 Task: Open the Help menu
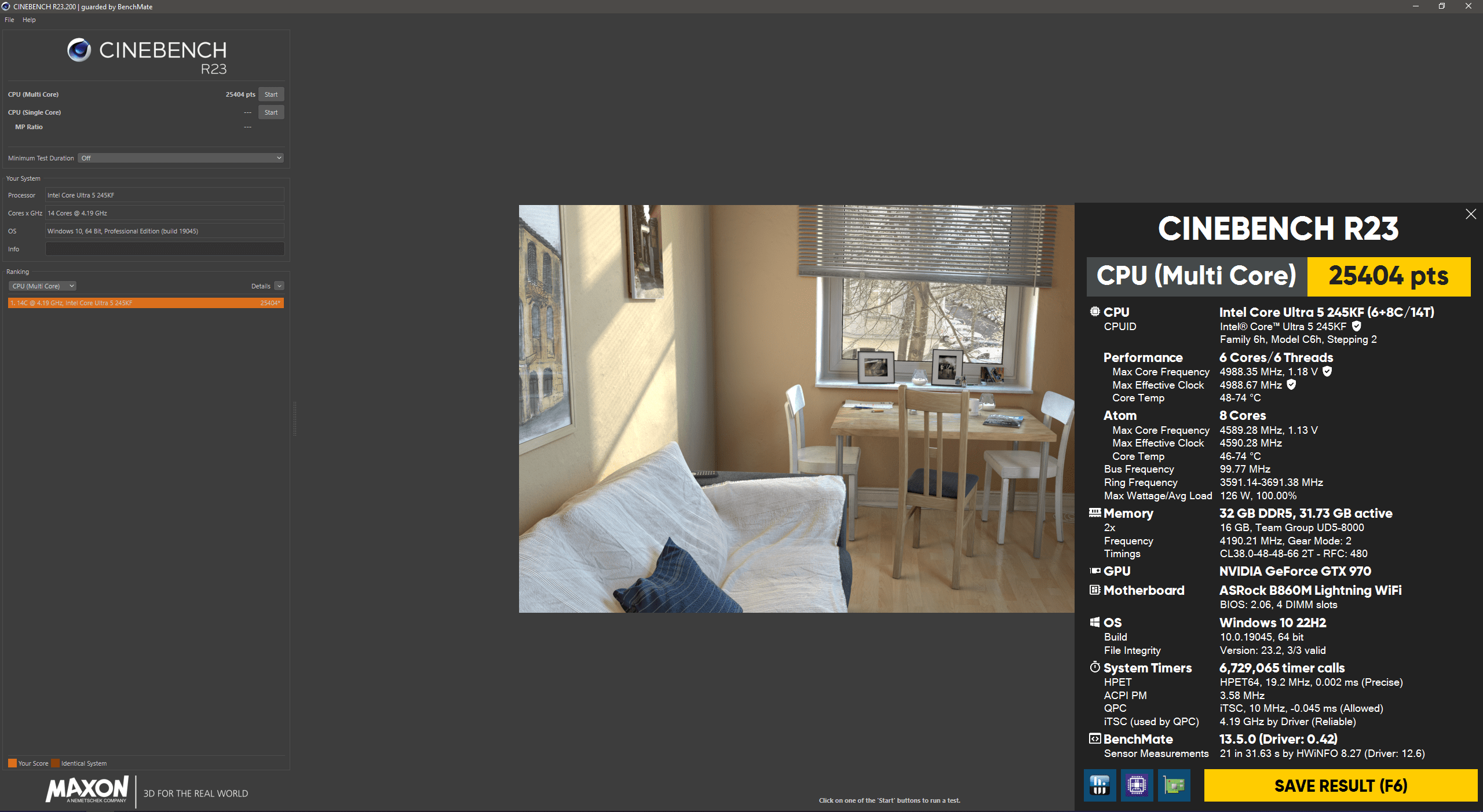point(29,20)
